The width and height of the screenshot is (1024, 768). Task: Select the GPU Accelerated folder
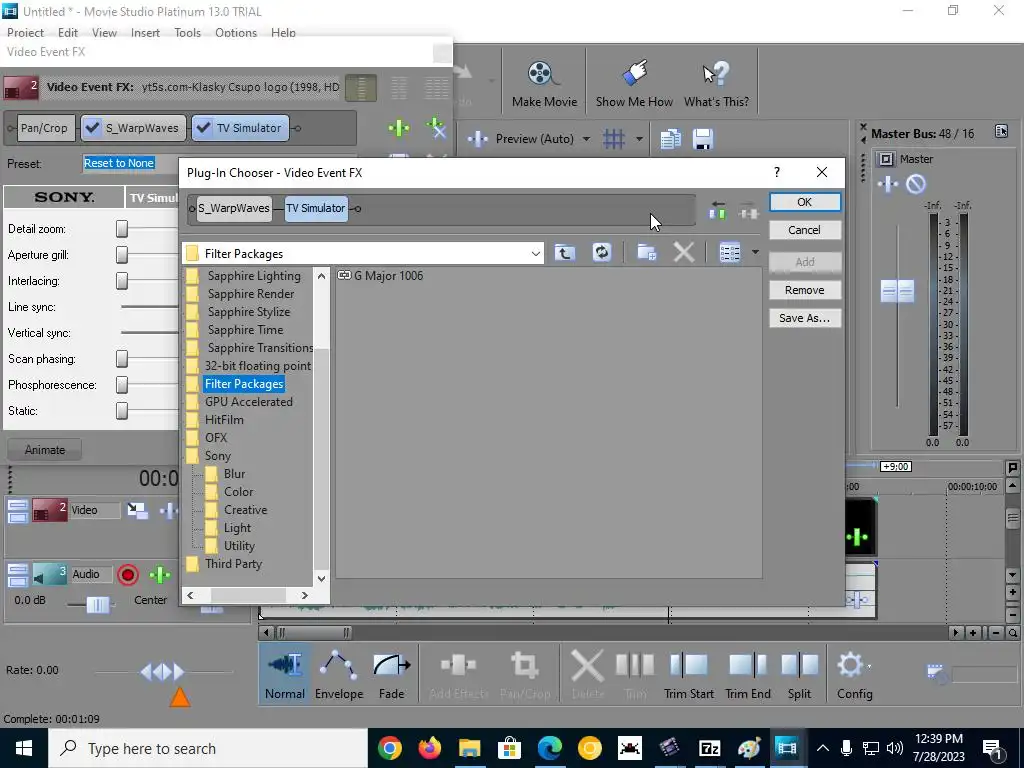click(248, 402)
